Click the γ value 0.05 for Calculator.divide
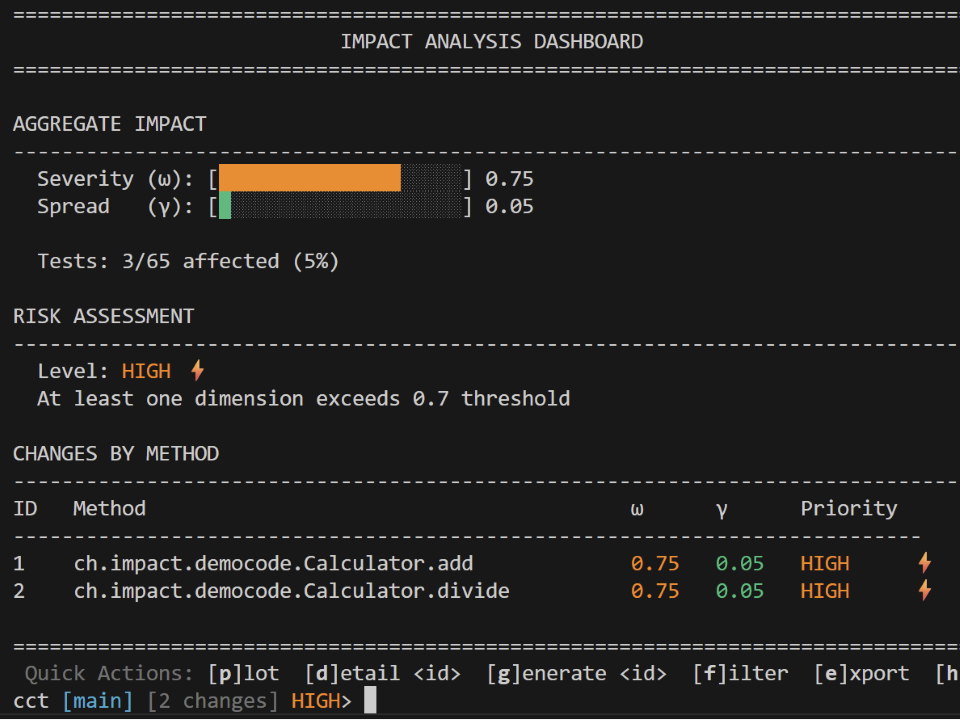The height and width of the screenshot is (720, 960). tap(740, 591)
